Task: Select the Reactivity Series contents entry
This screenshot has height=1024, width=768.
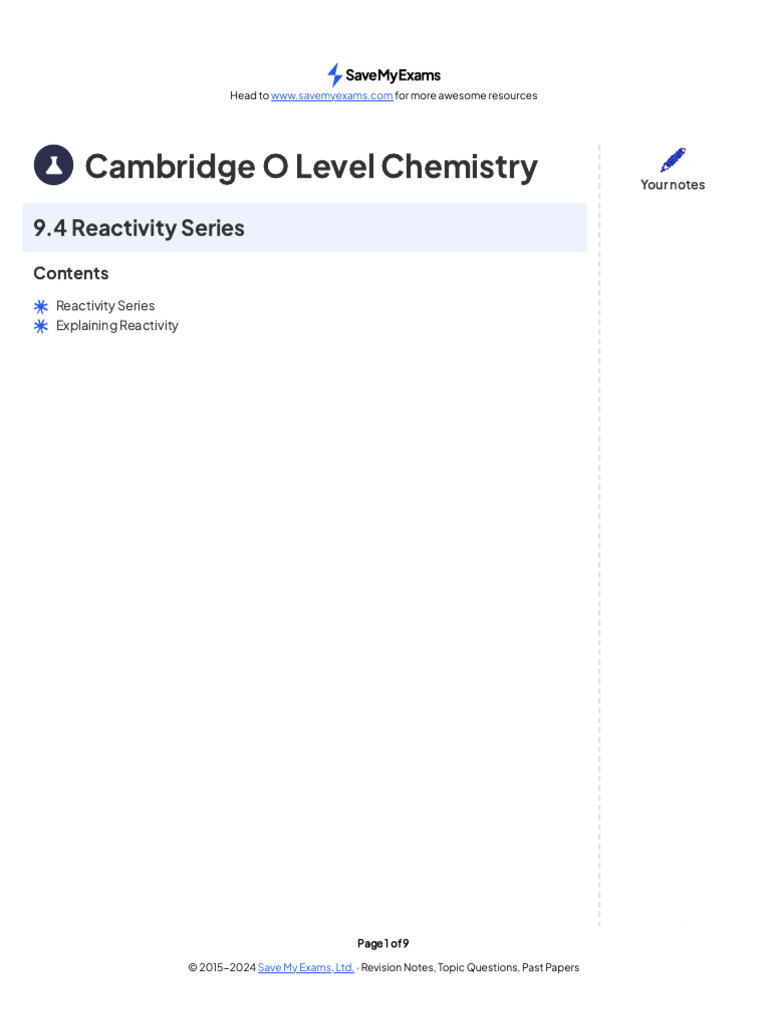Action: (105, 306)
